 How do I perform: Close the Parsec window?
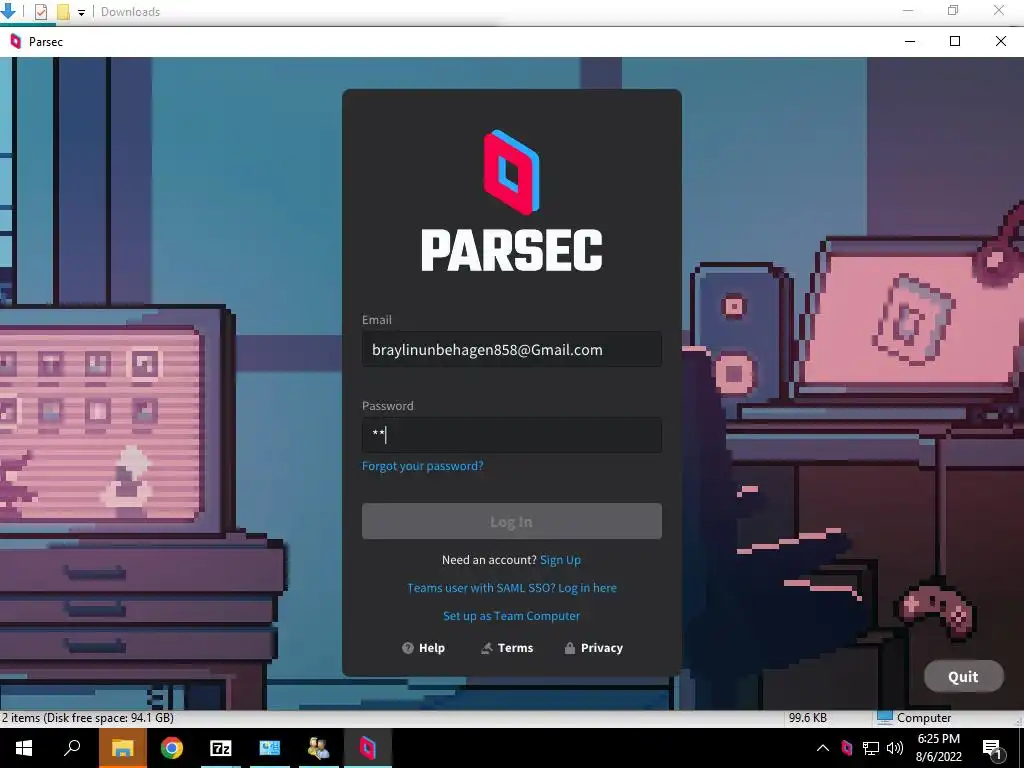(x=1000, y=41)
